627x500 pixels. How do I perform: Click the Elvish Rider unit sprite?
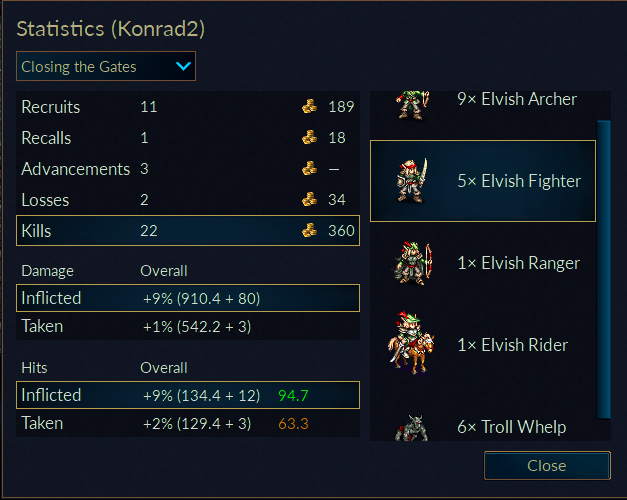pyautogui.click(x=411, y=343)
